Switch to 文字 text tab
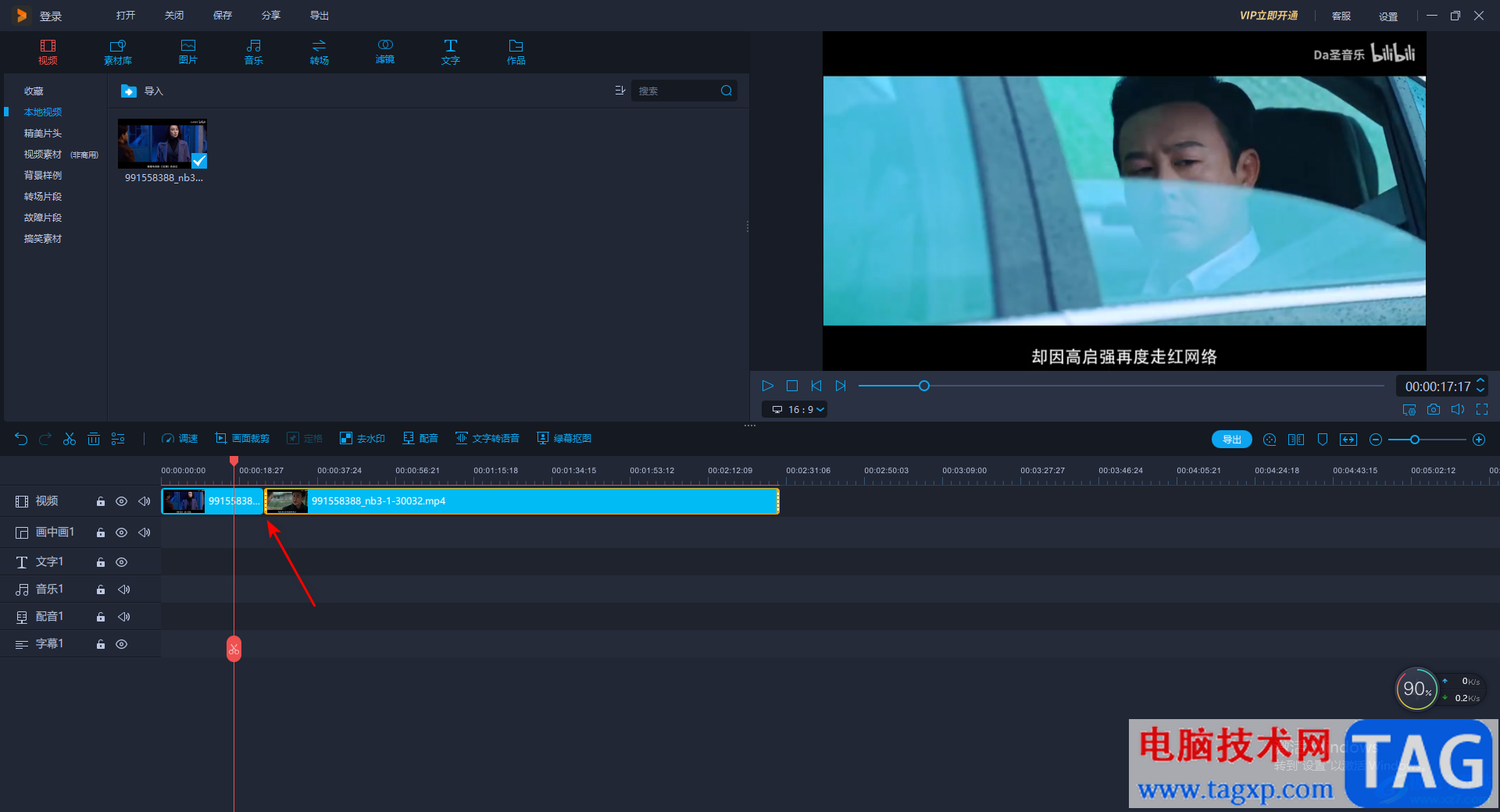Image resolution: width=1500 pixels, height=812 pixels. (451, 52)
